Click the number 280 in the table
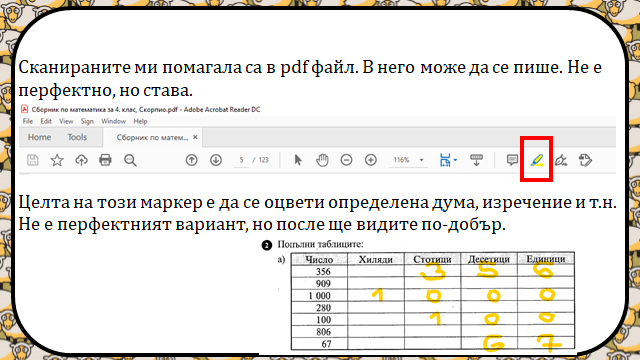 coord(323,308)
